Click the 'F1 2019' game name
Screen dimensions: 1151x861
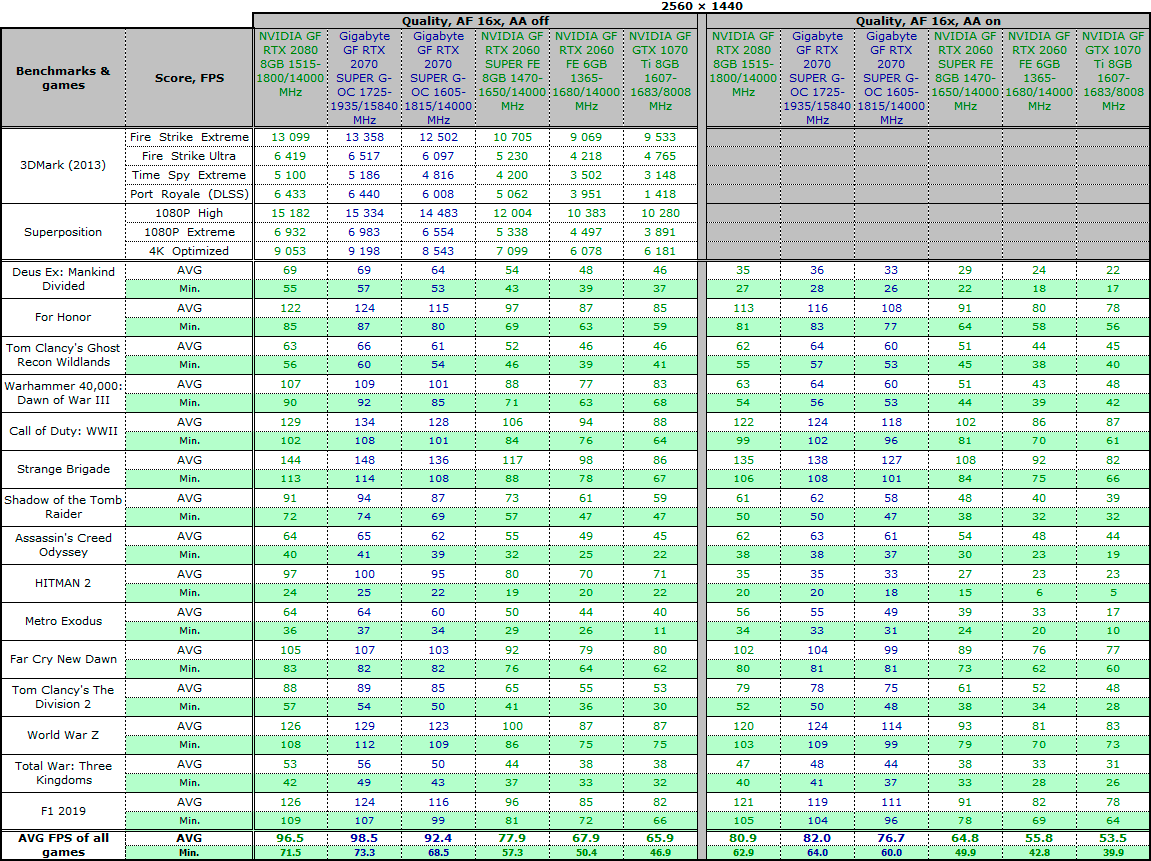coord(63,811)
